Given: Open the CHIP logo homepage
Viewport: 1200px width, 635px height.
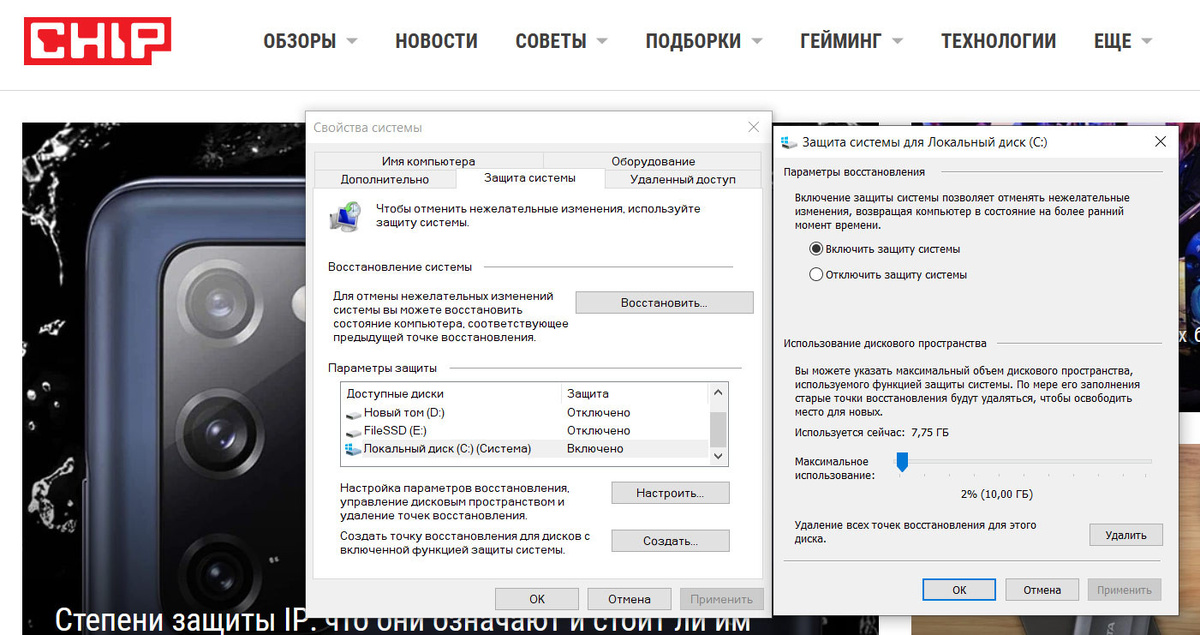Looking at the screenshot, I should (x=97, y=41).
